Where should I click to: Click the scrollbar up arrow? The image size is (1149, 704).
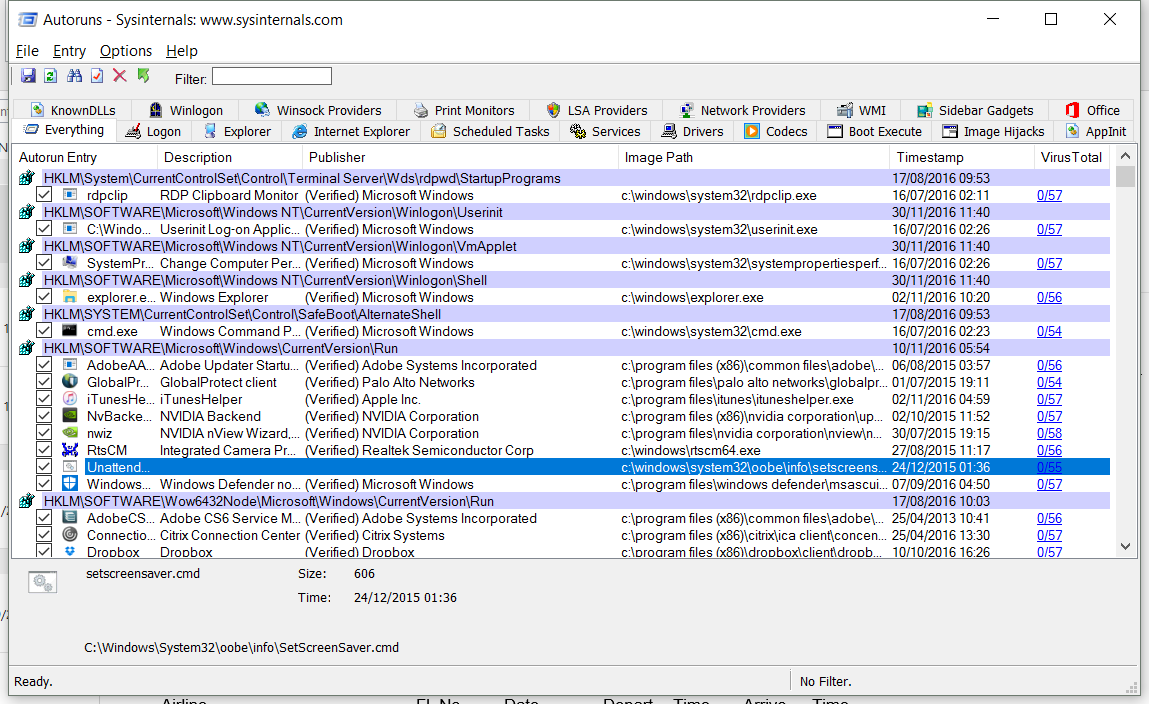pos(1126,156)
